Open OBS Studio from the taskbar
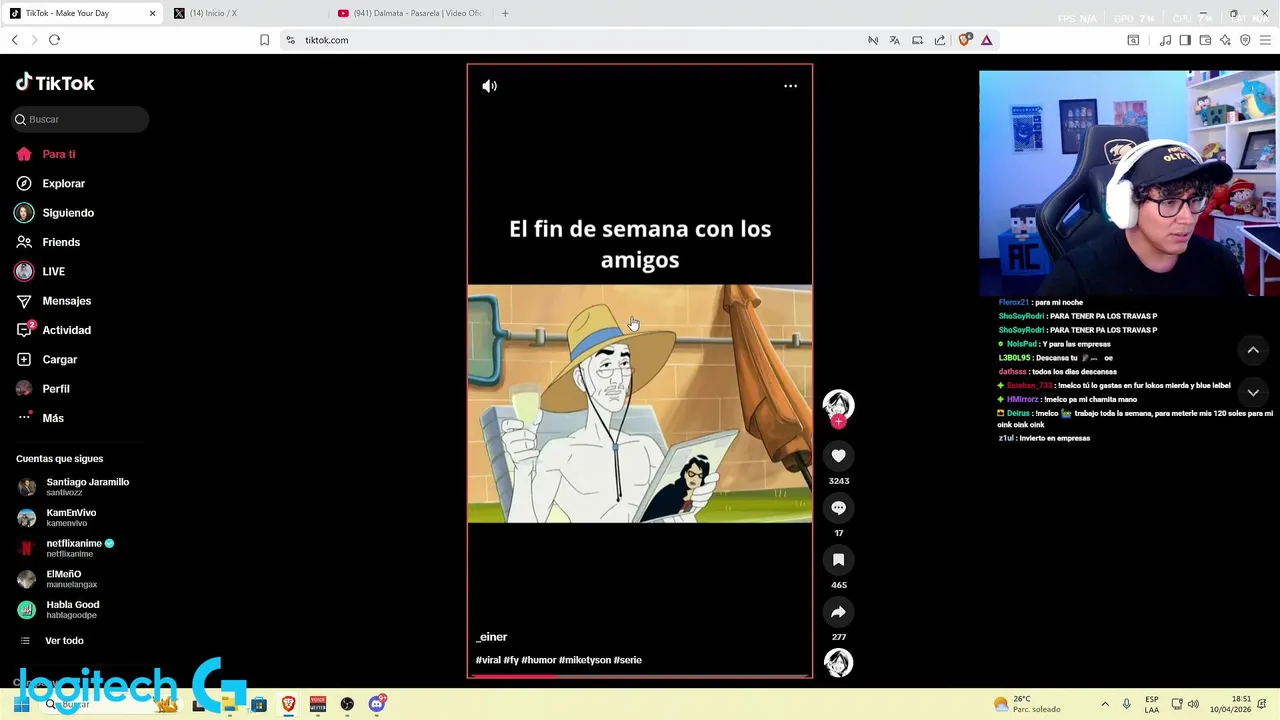This screenshot has width=1280, height=720. (347, 704)
